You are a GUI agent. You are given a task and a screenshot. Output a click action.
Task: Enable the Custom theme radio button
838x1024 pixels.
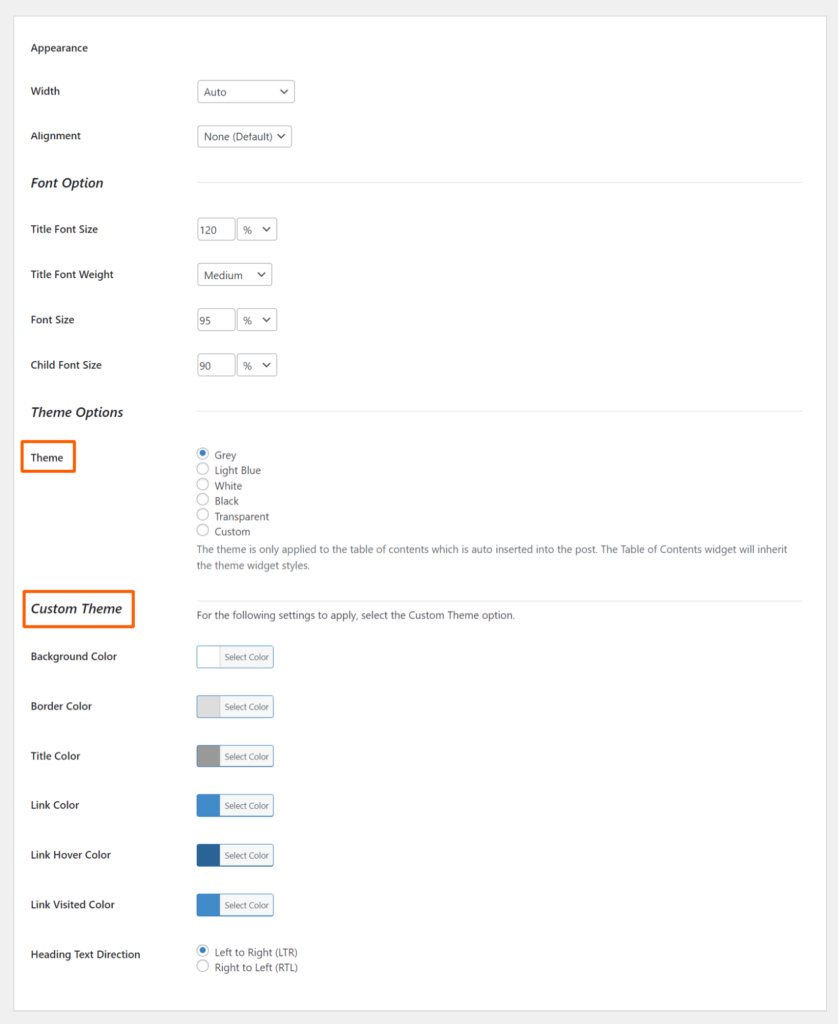(203, 530)
